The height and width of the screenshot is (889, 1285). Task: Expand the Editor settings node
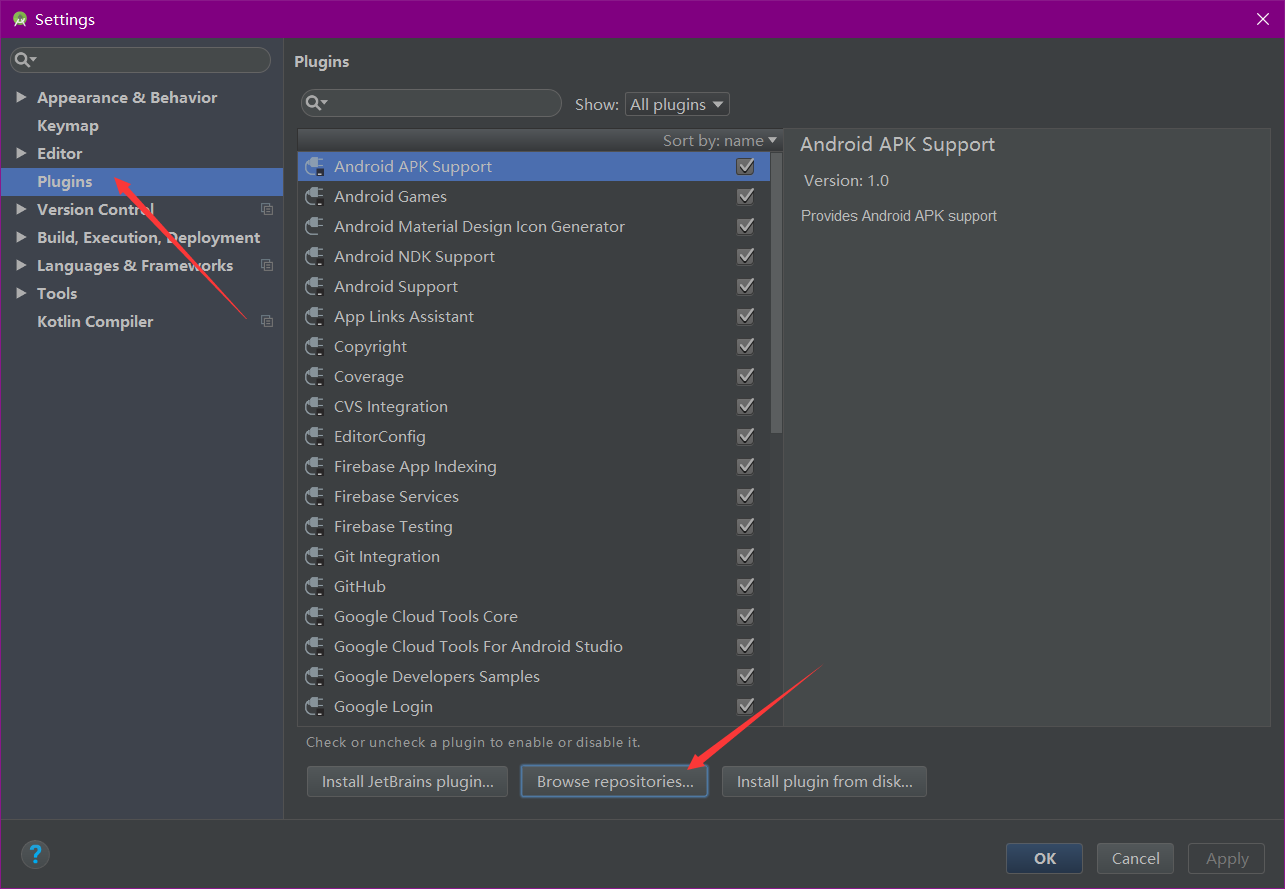pyautogui.click(x=21, y=153)
